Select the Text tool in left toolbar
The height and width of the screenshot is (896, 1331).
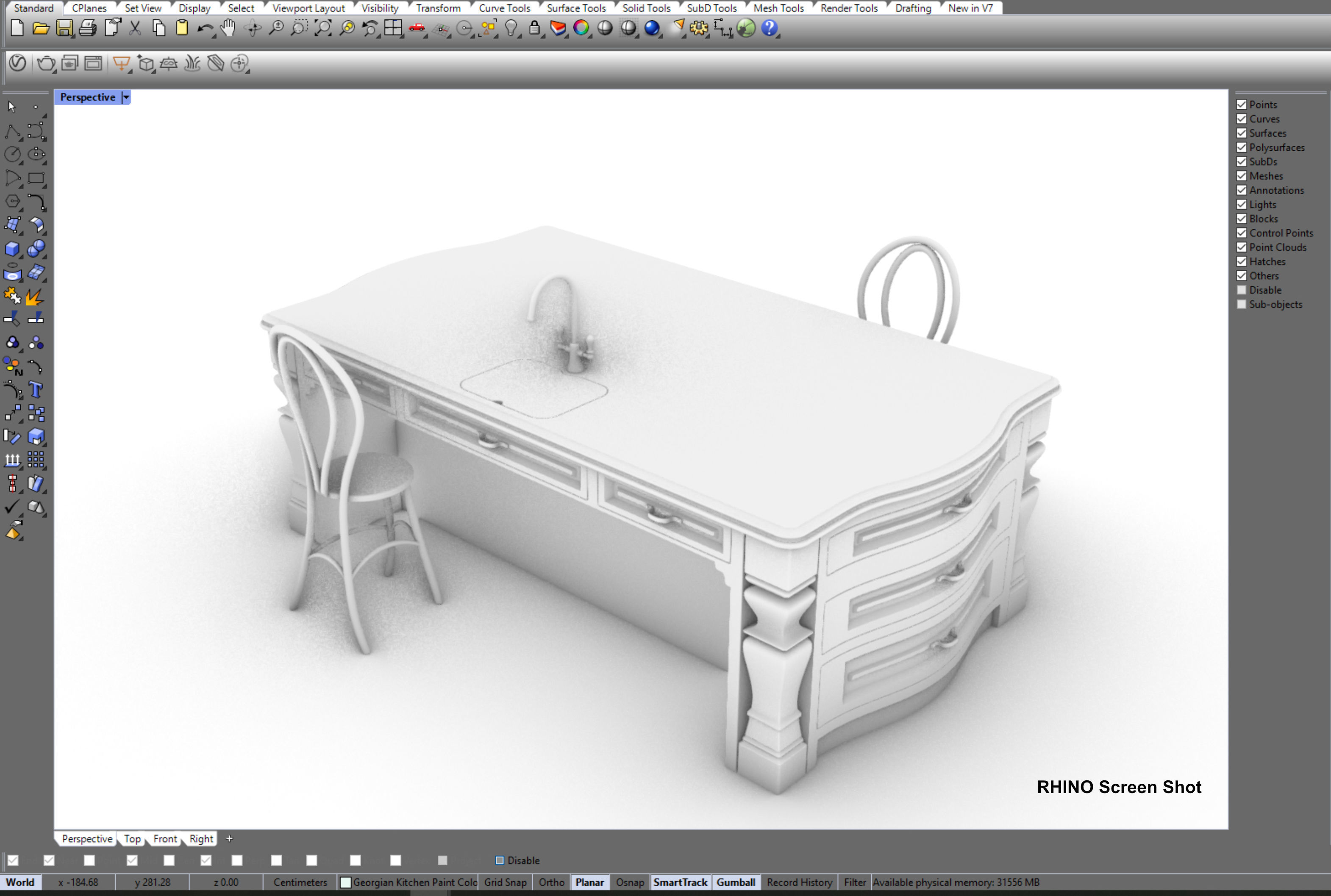(36, 390)
